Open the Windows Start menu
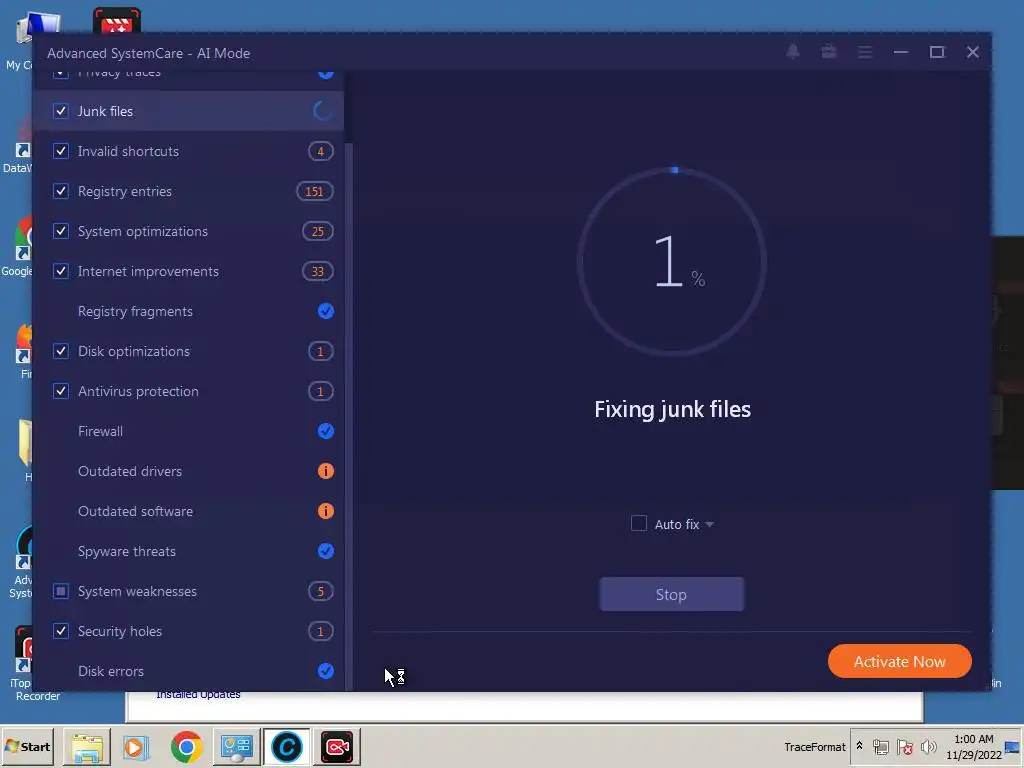 click(27, 746)
